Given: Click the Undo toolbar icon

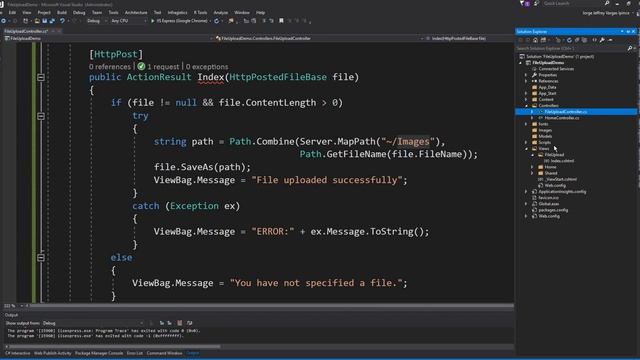Looking at the screenshot, I should tap(62, 20).
